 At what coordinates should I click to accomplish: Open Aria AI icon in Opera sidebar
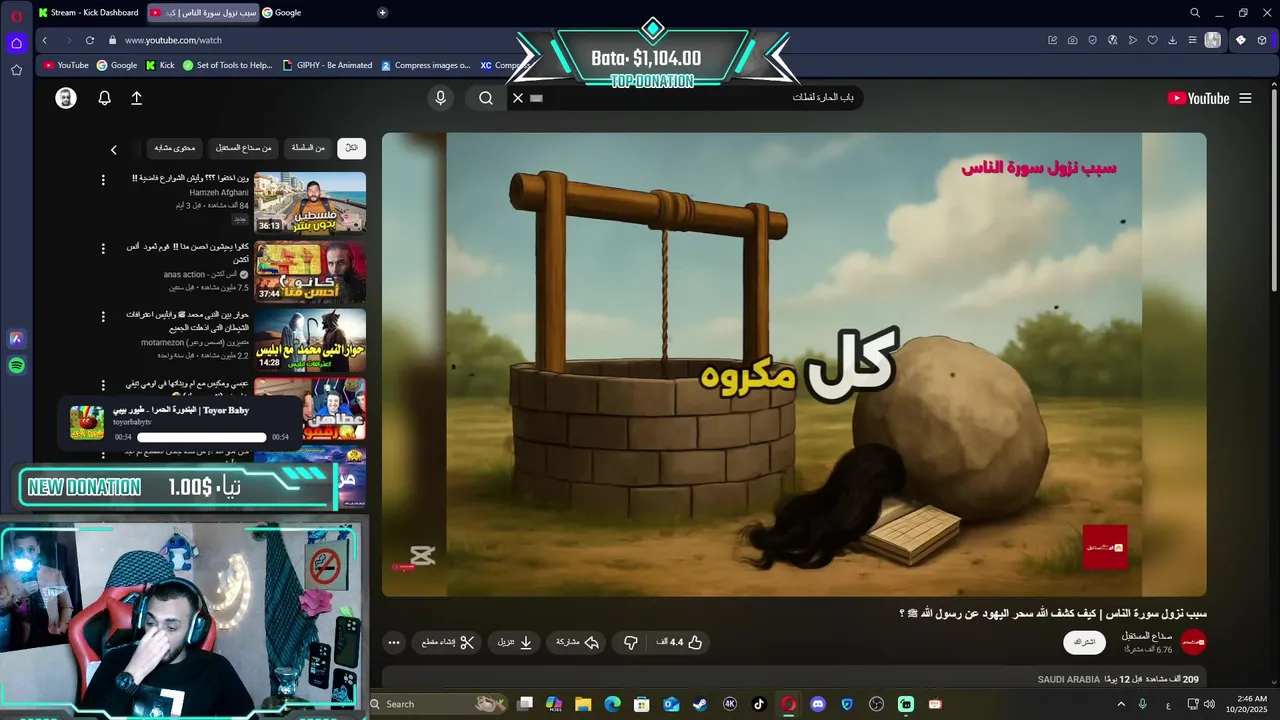[16, 339]
